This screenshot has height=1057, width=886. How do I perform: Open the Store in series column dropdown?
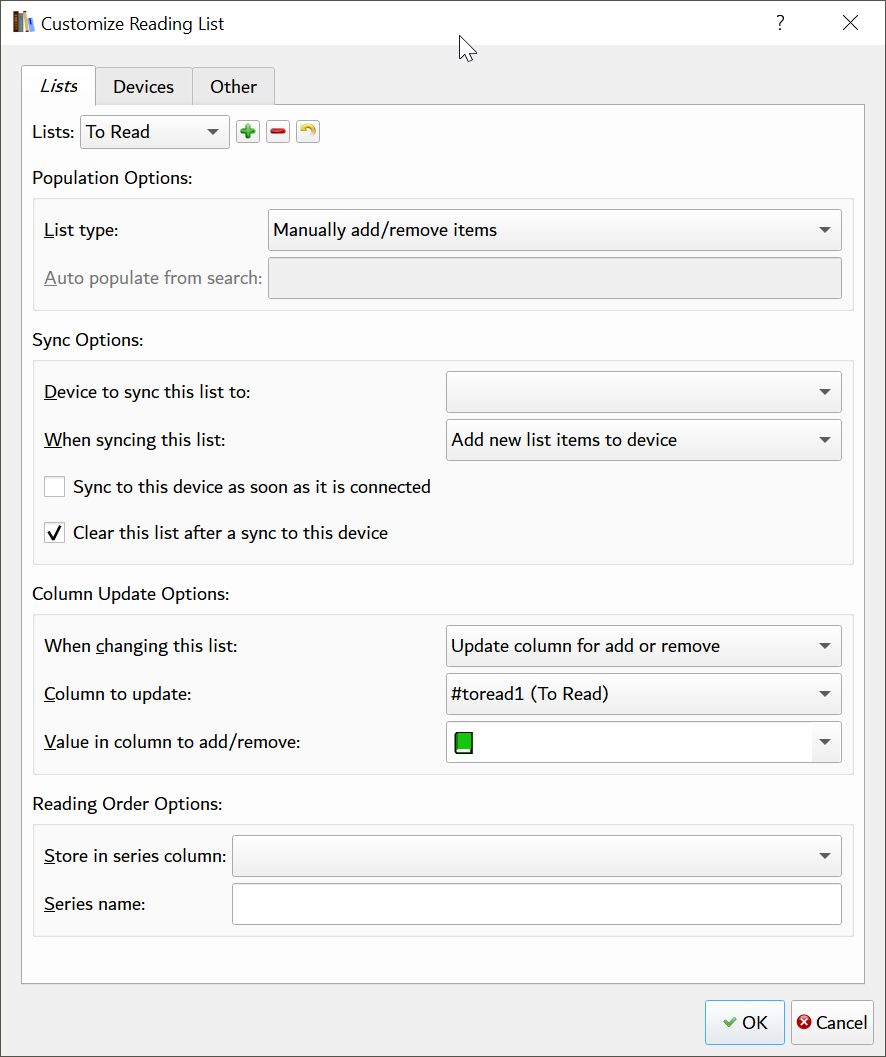(x=536, y=856)
